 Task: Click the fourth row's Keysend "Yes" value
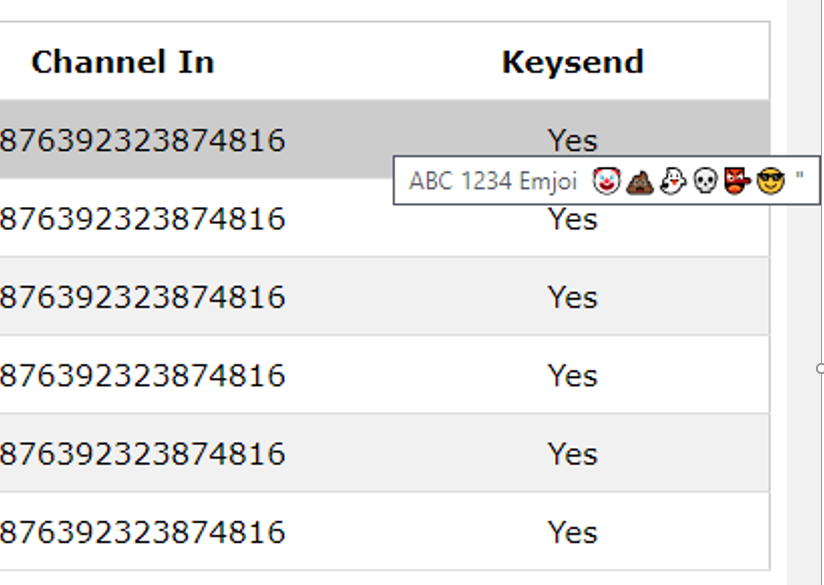(572, 376)
